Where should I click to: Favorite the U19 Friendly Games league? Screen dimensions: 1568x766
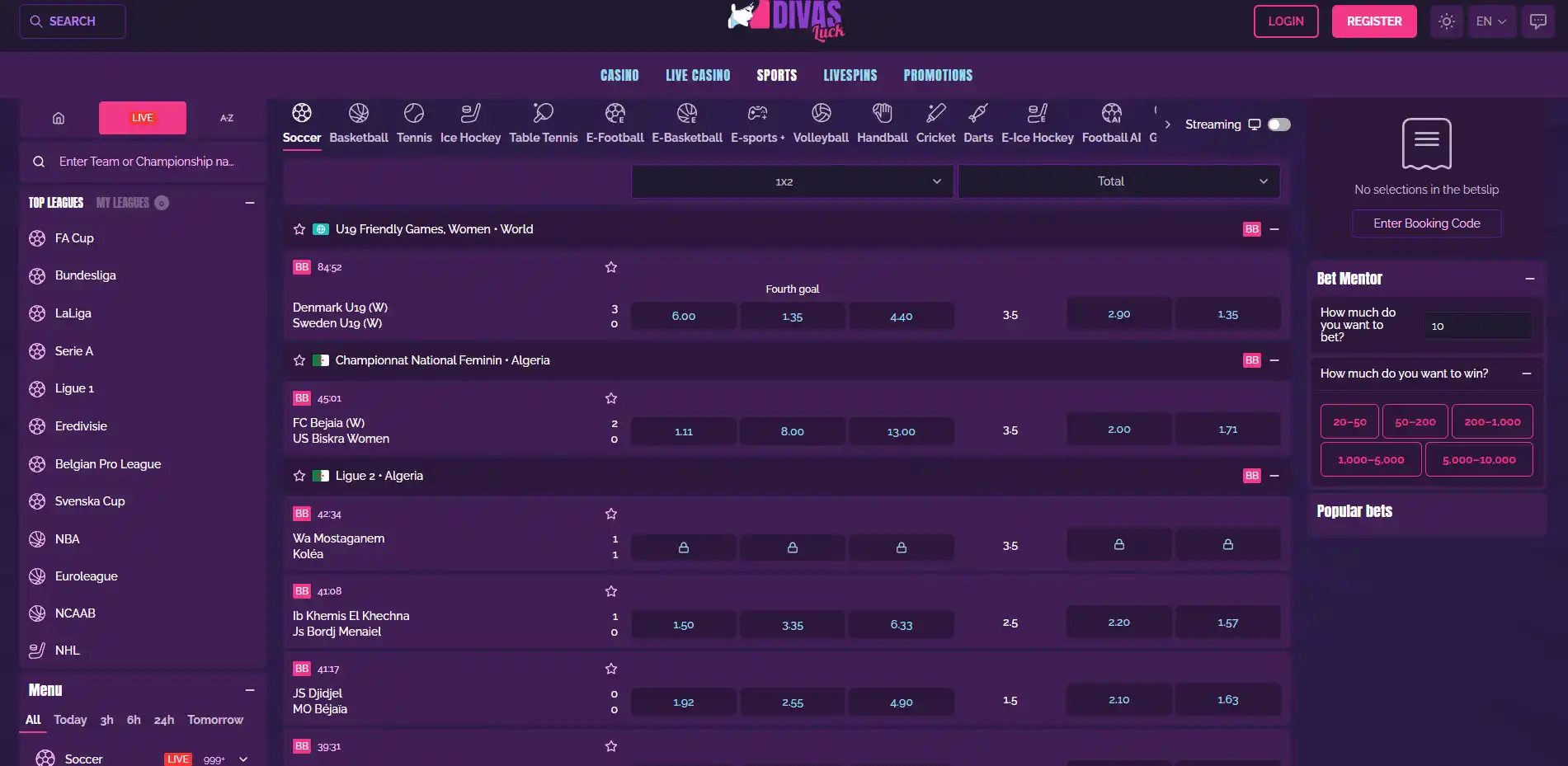pyautogui.click(x=299, y=229)
